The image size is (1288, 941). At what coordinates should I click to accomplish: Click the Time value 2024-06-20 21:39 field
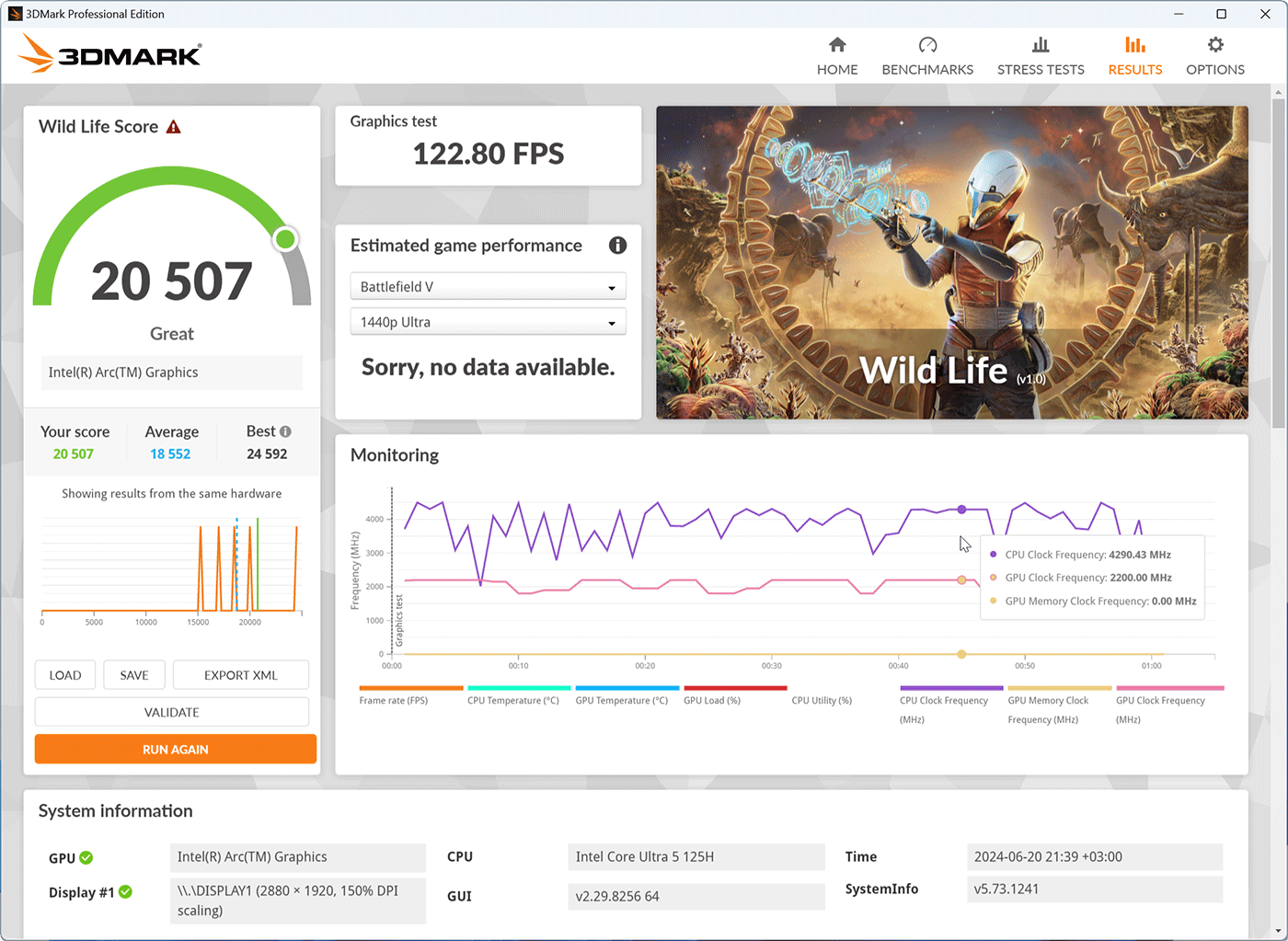(x=1095, y=857)
